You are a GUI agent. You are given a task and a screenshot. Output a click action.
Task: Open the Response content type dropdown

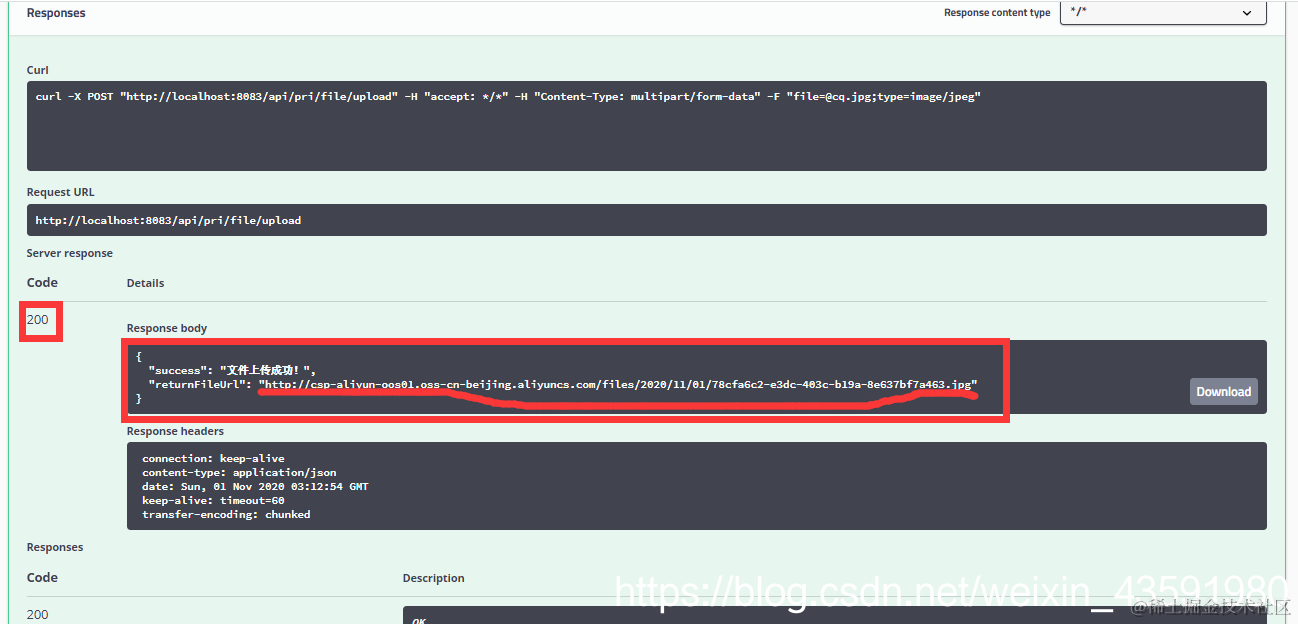1163,13
